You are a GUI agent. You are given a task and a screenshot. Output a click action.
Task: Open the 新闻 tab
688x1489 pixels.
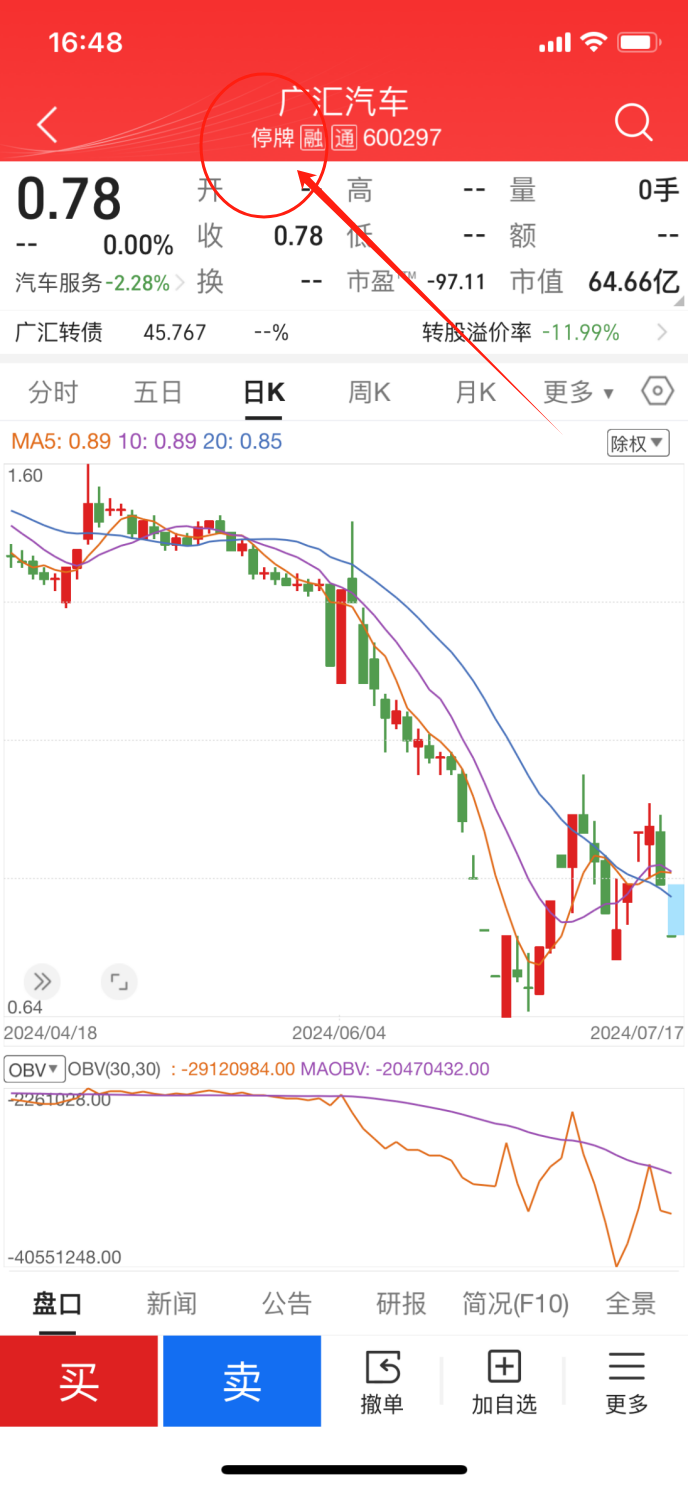pyautogui.click(x=171, y=1303)
